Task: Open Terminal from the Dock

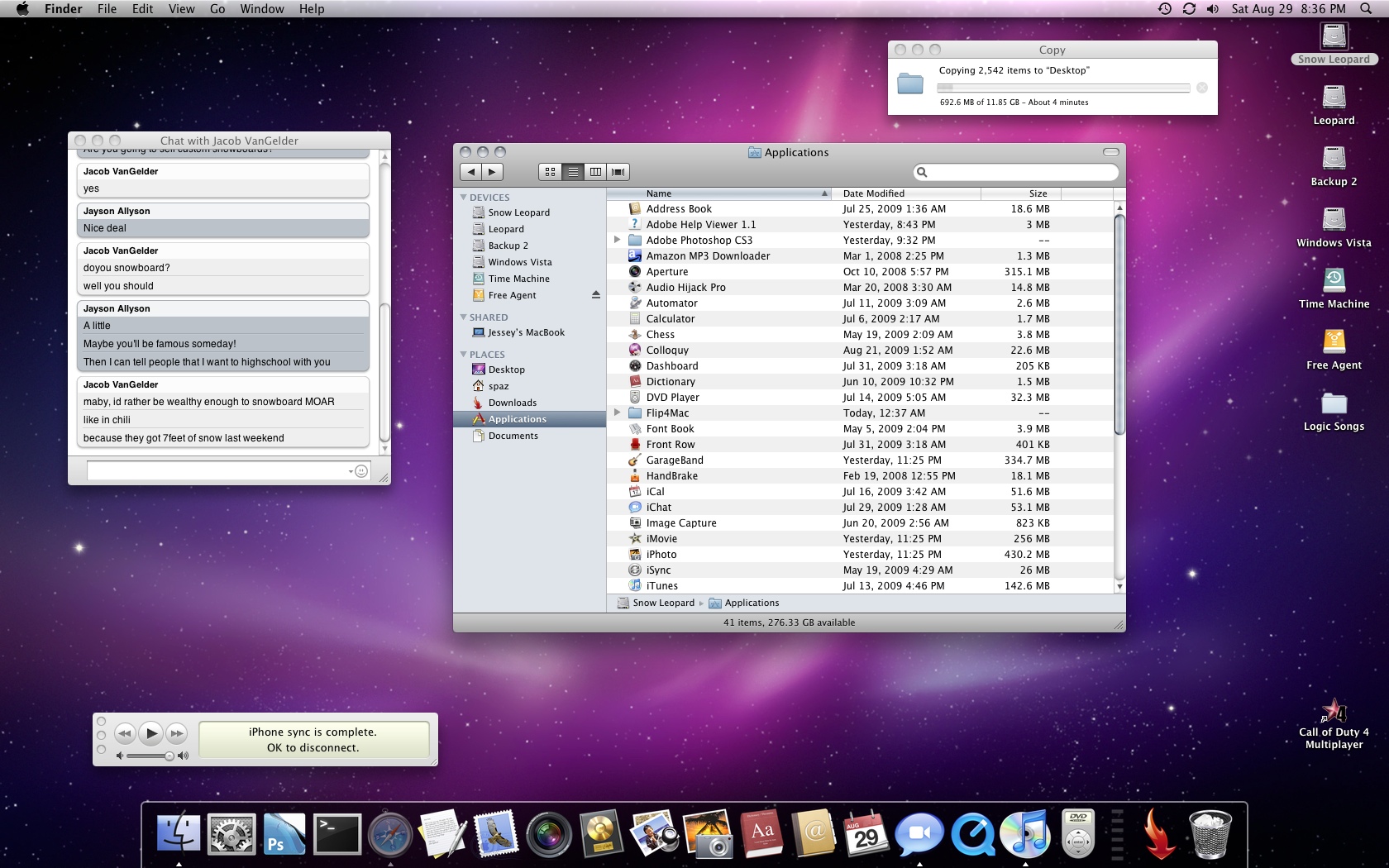Action: pos(337,834)
